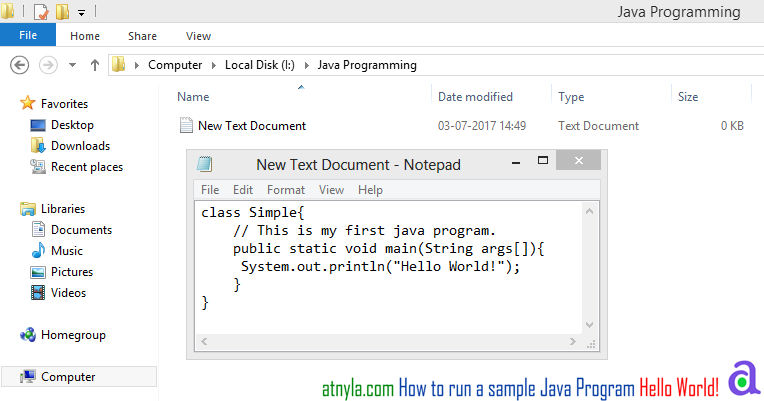
Task: Click the Text Document type cell
Action: coord(598,126)
